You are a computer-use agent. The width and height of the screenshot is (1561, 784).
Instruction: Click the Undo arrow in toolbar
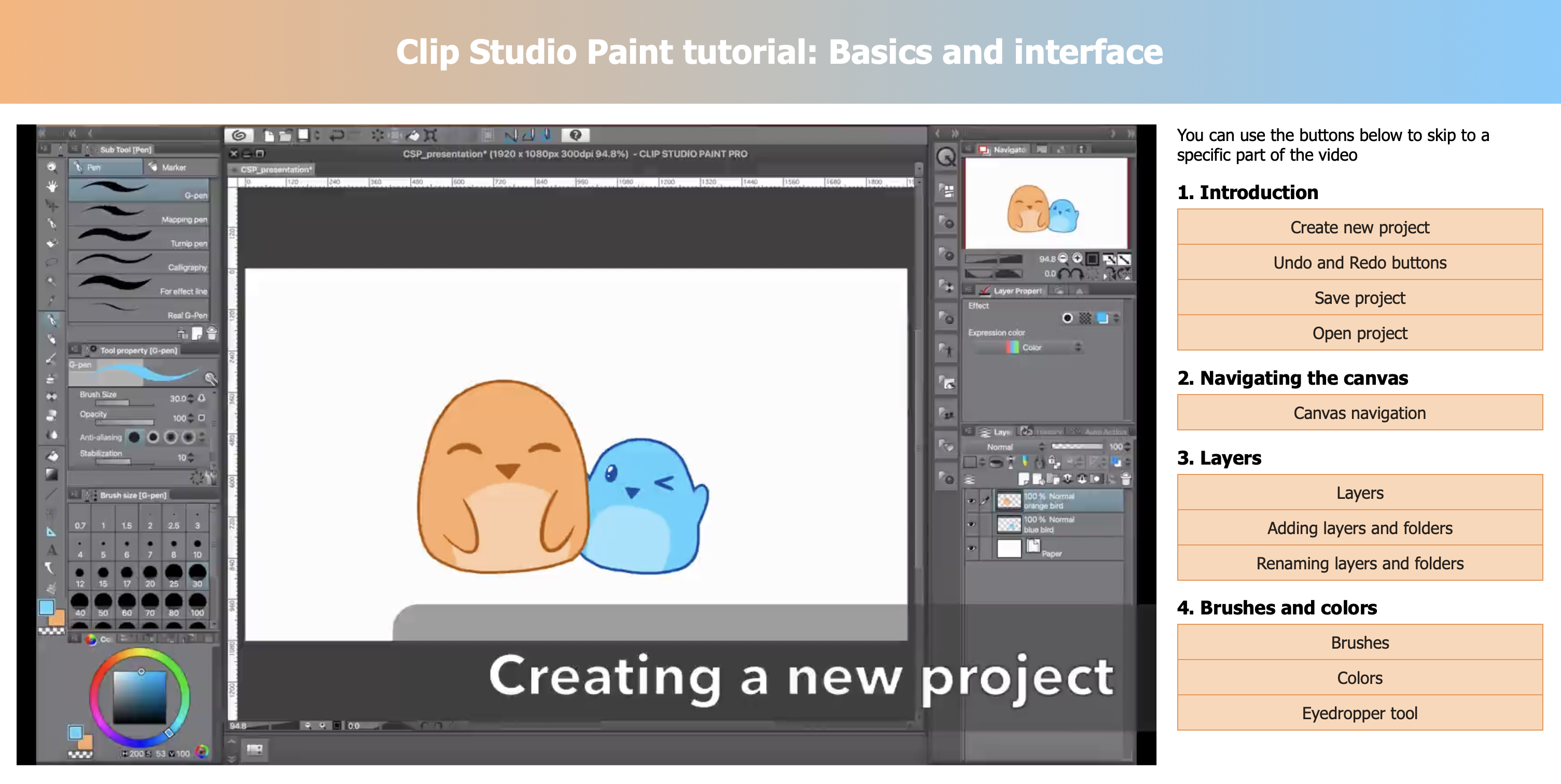[337, 135]
